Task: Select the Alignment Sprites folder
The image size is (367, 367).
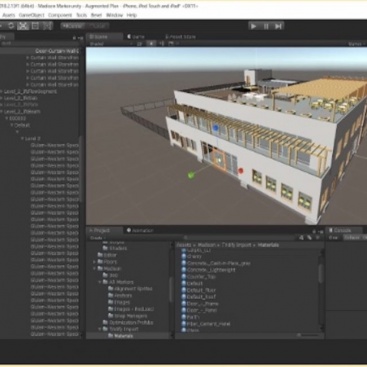Action: [130, 289]
